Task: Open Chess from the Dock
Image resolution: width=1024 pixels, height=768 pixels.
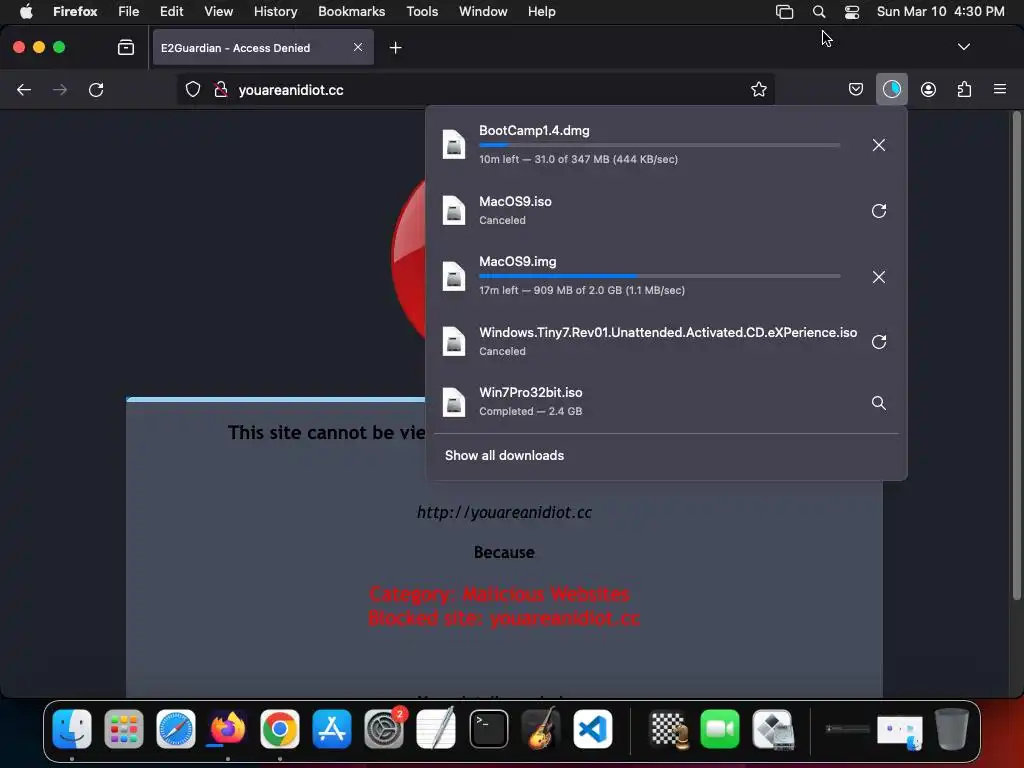Action: 669,729
